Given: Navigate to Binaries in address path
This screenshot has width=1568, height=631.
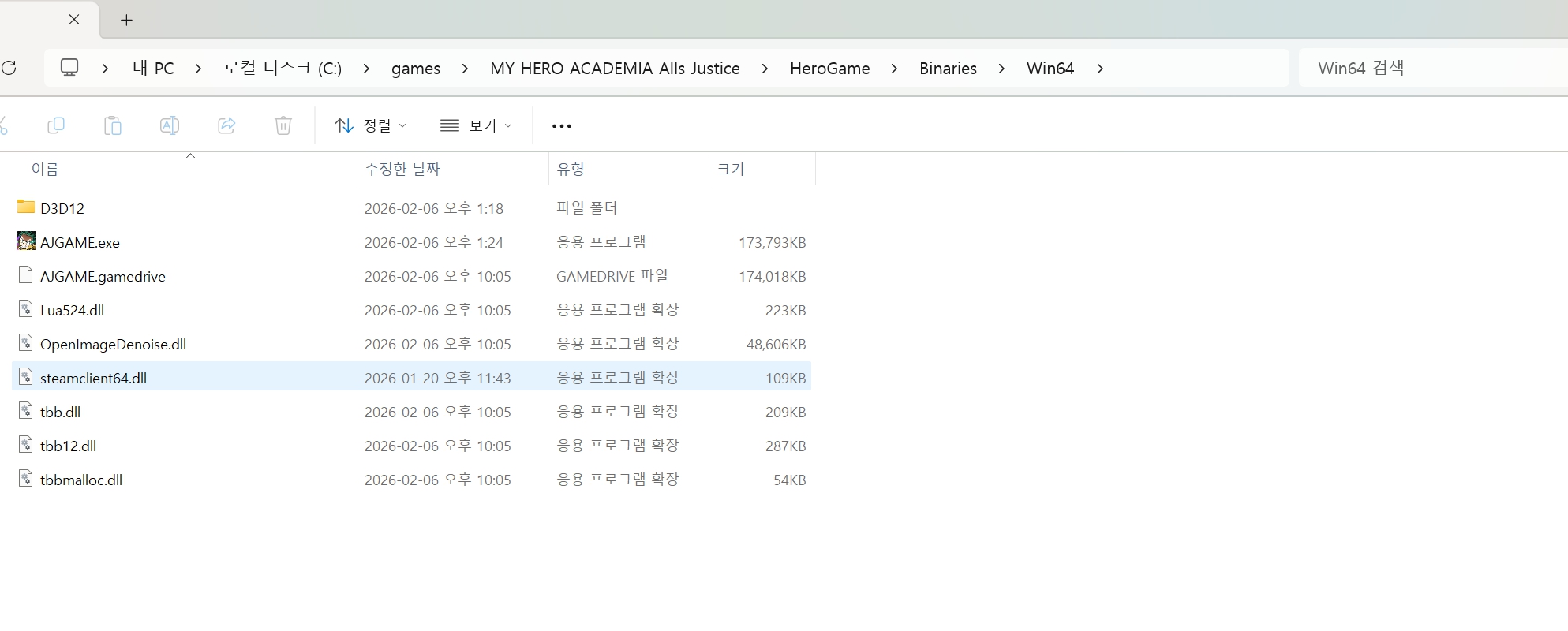Looking at the screenshot, I should (x=948, y=69).
